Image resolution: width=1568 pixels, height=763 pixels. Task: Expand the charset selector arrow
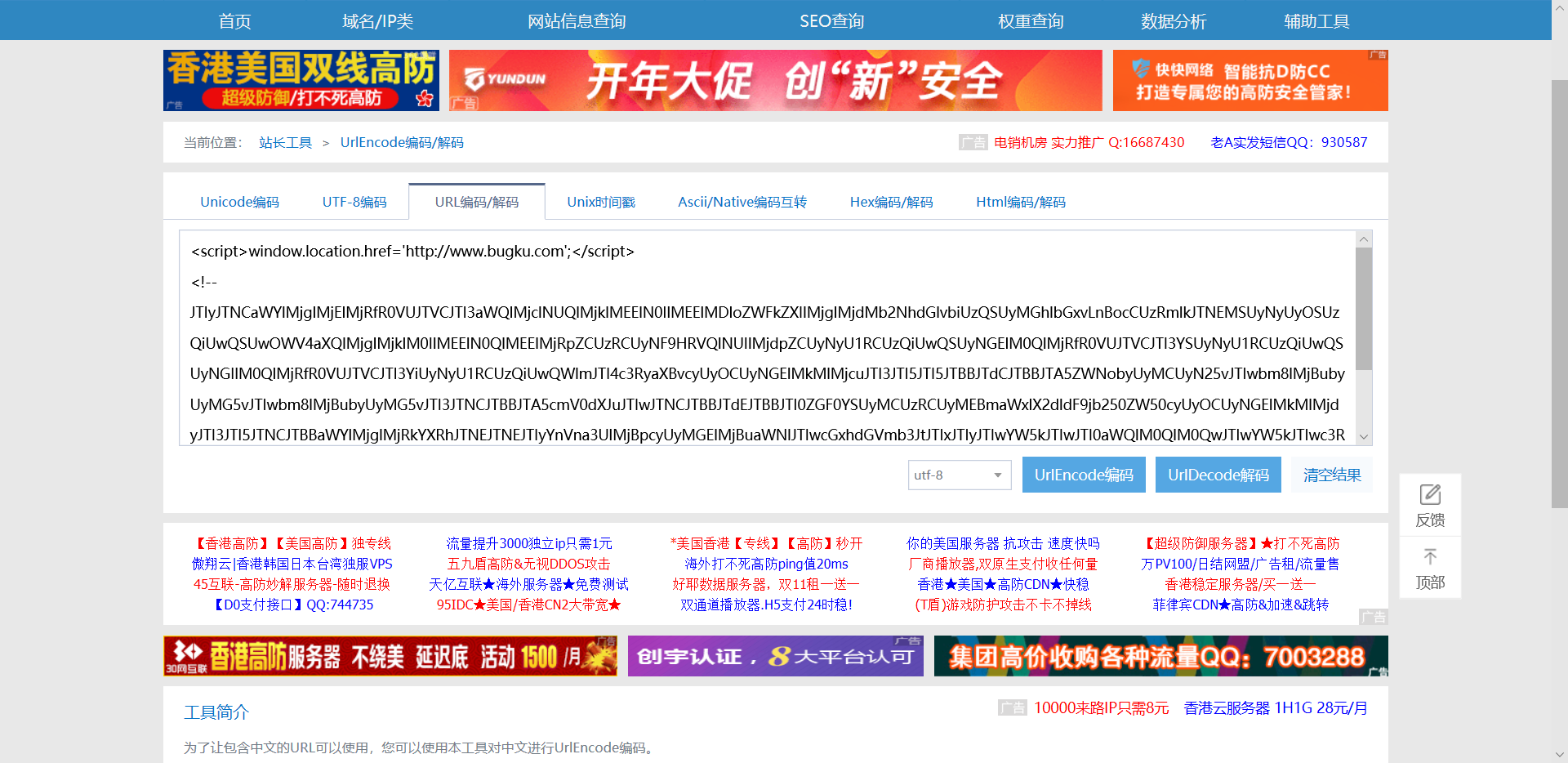[x=997, y=475]
